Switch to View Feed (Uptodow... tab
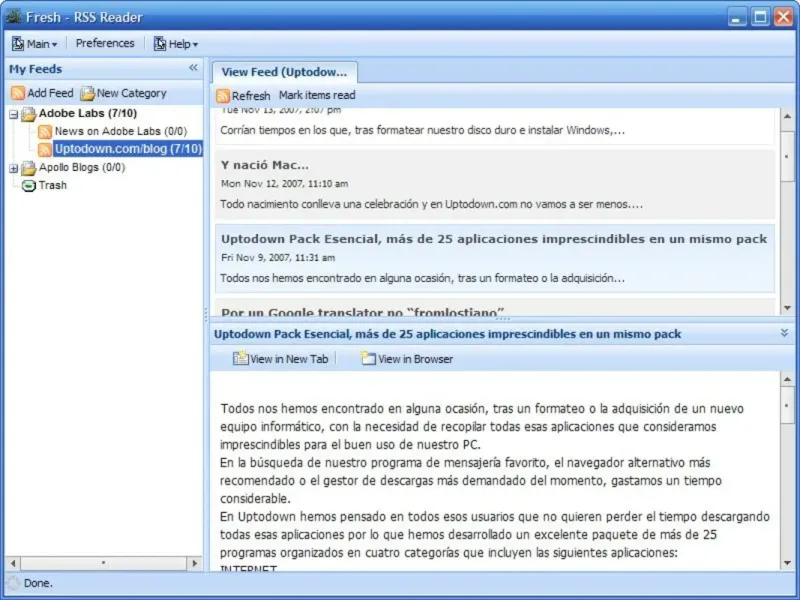This screenshot has width=800, height=600. 285,72
